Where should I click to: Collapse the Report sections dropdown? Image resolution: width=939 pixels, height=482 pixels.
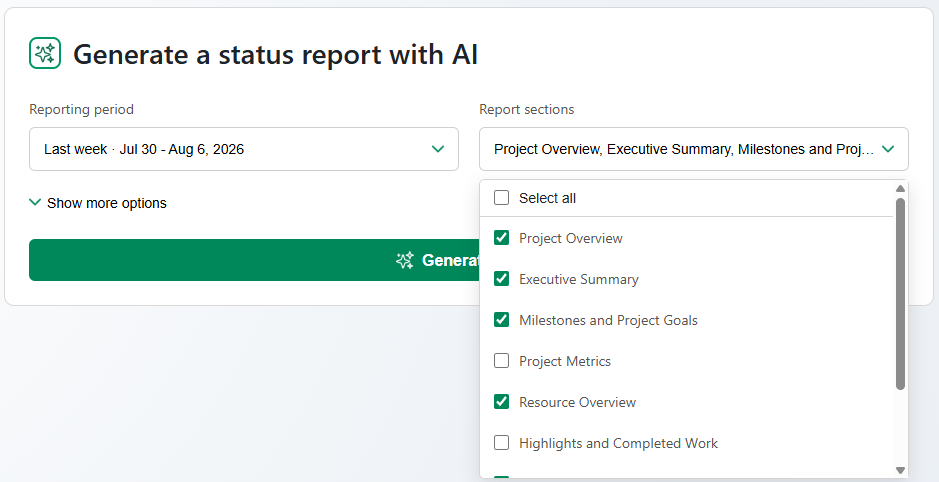coord(693,148)
